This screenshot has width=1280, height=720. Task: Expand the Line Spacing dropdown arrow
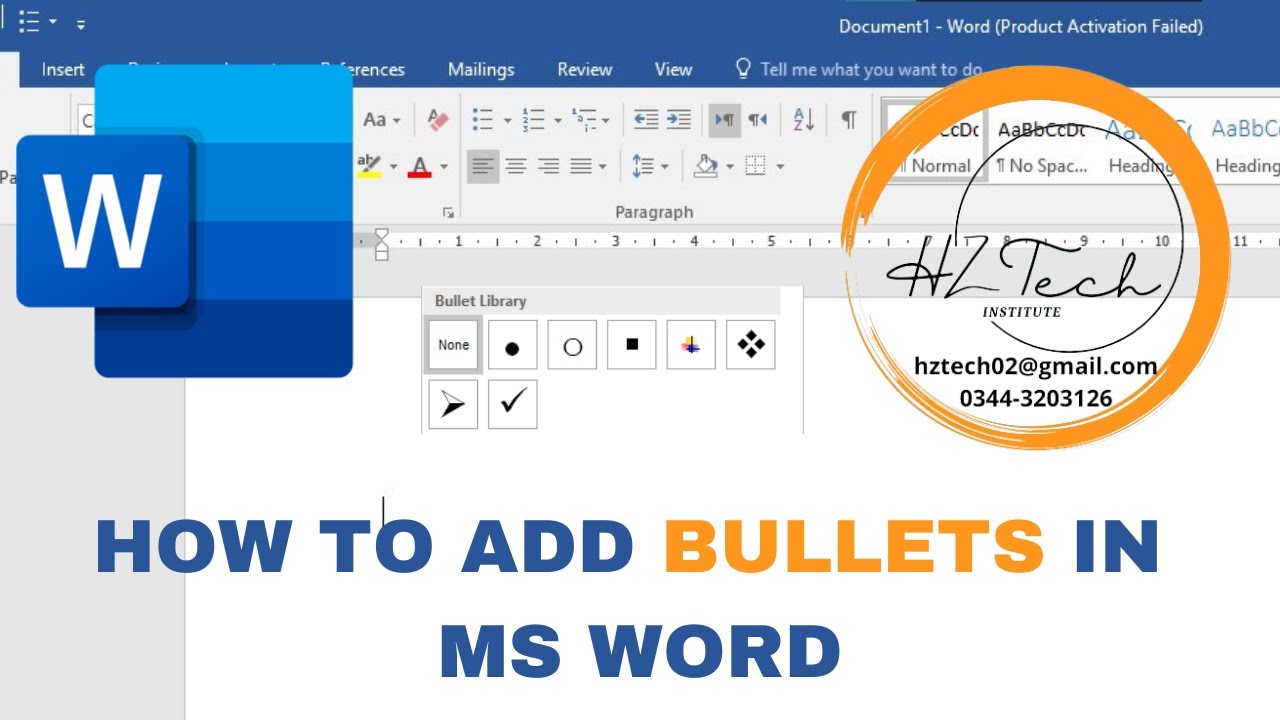665,167
